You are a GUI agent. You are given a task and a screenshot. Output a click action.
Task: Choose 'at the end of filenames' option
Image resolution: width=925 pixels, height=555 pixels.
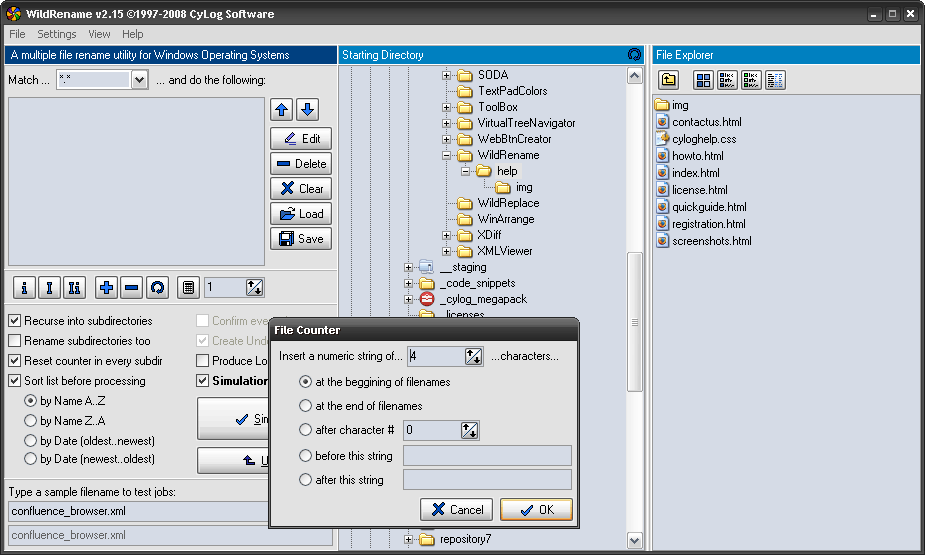click(x=305, y=406)
